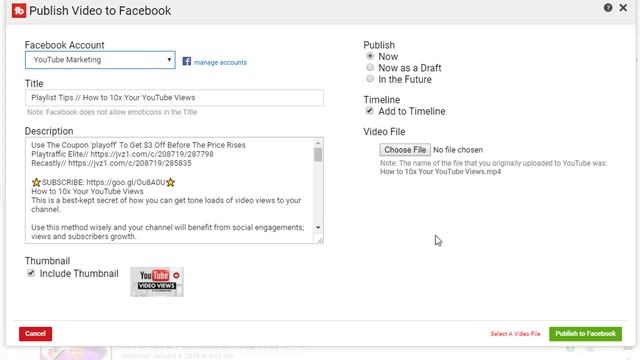Viewport: 640px width, 360px height.
Task: Click the Select A Video File text
Action: point(515,334)
